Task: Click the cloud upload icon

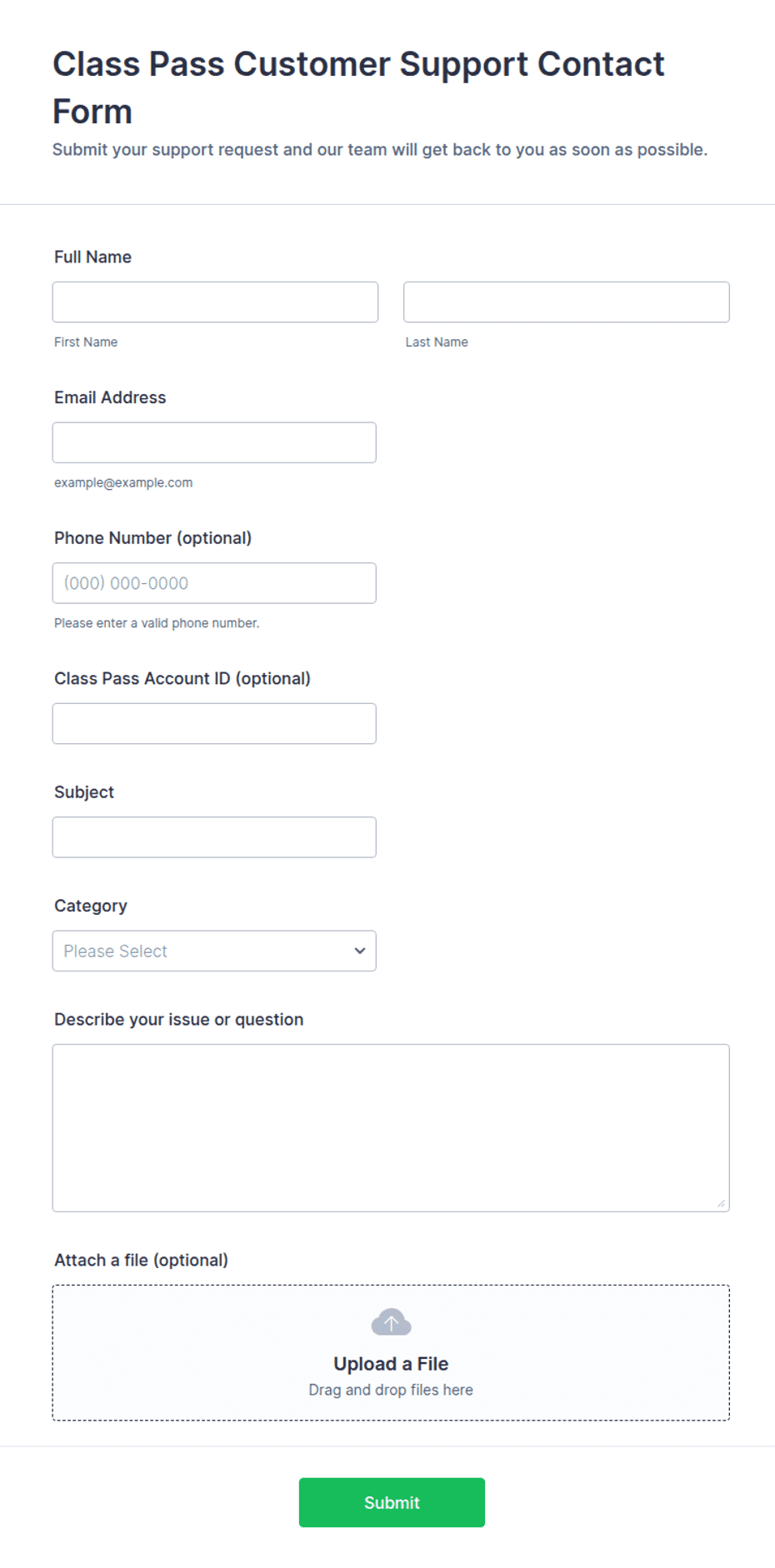Action: [391, 1322]
